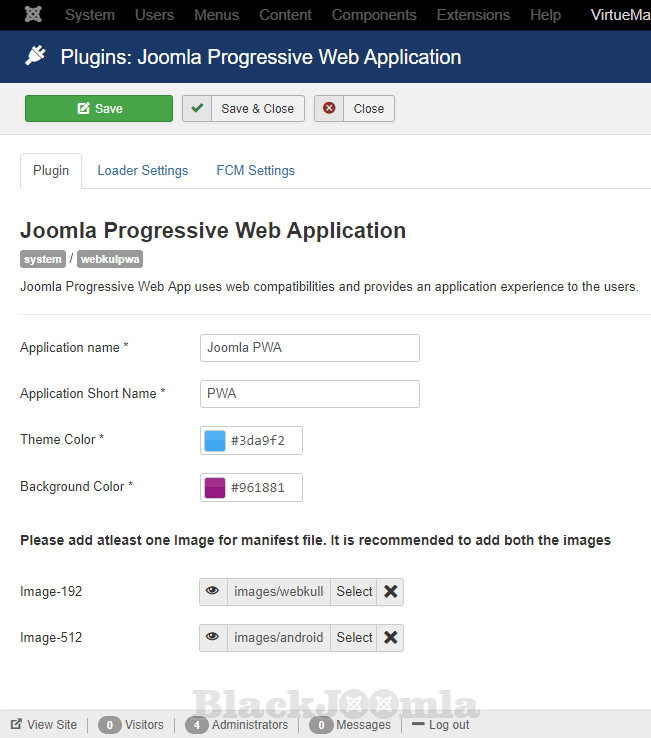Preview Image-192 with eye icon
Screen dimensions: 651x738
pyautogui.click(x=213, y=592)
